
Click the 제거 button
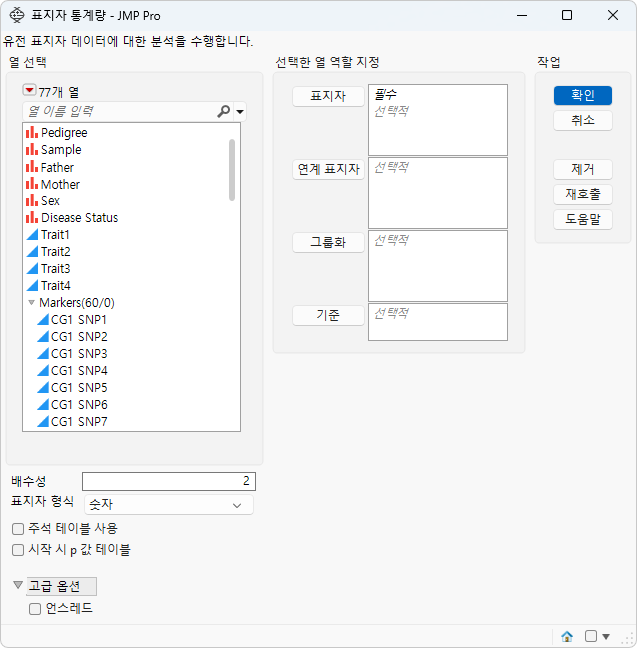click(x=583, y=169)
